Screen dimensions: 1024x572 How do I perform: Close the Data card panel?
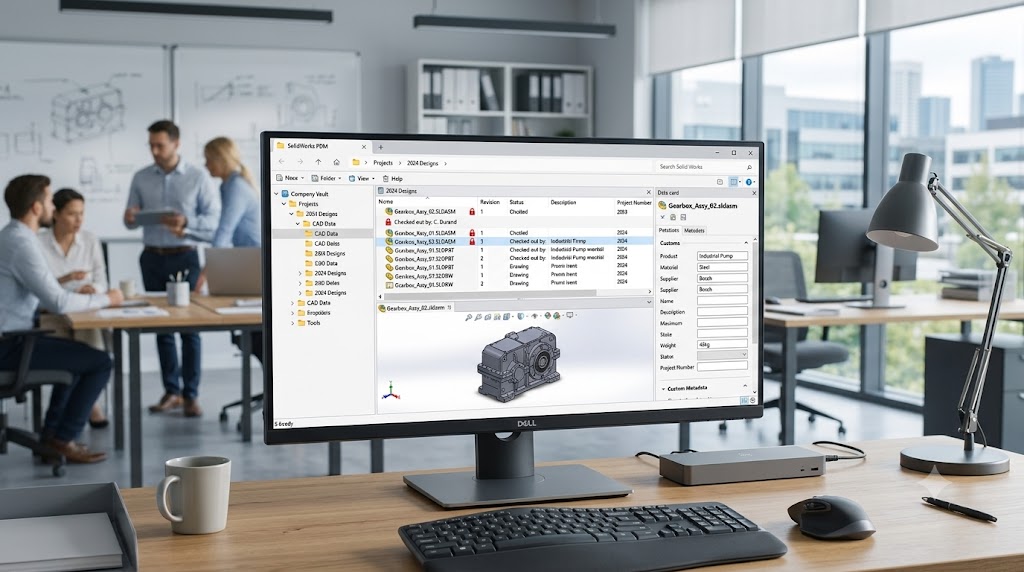coord(754,193)
